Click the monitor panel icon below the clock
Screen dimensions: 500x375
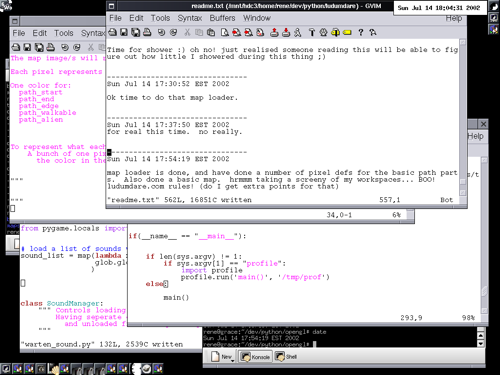(x=494, y=18)
